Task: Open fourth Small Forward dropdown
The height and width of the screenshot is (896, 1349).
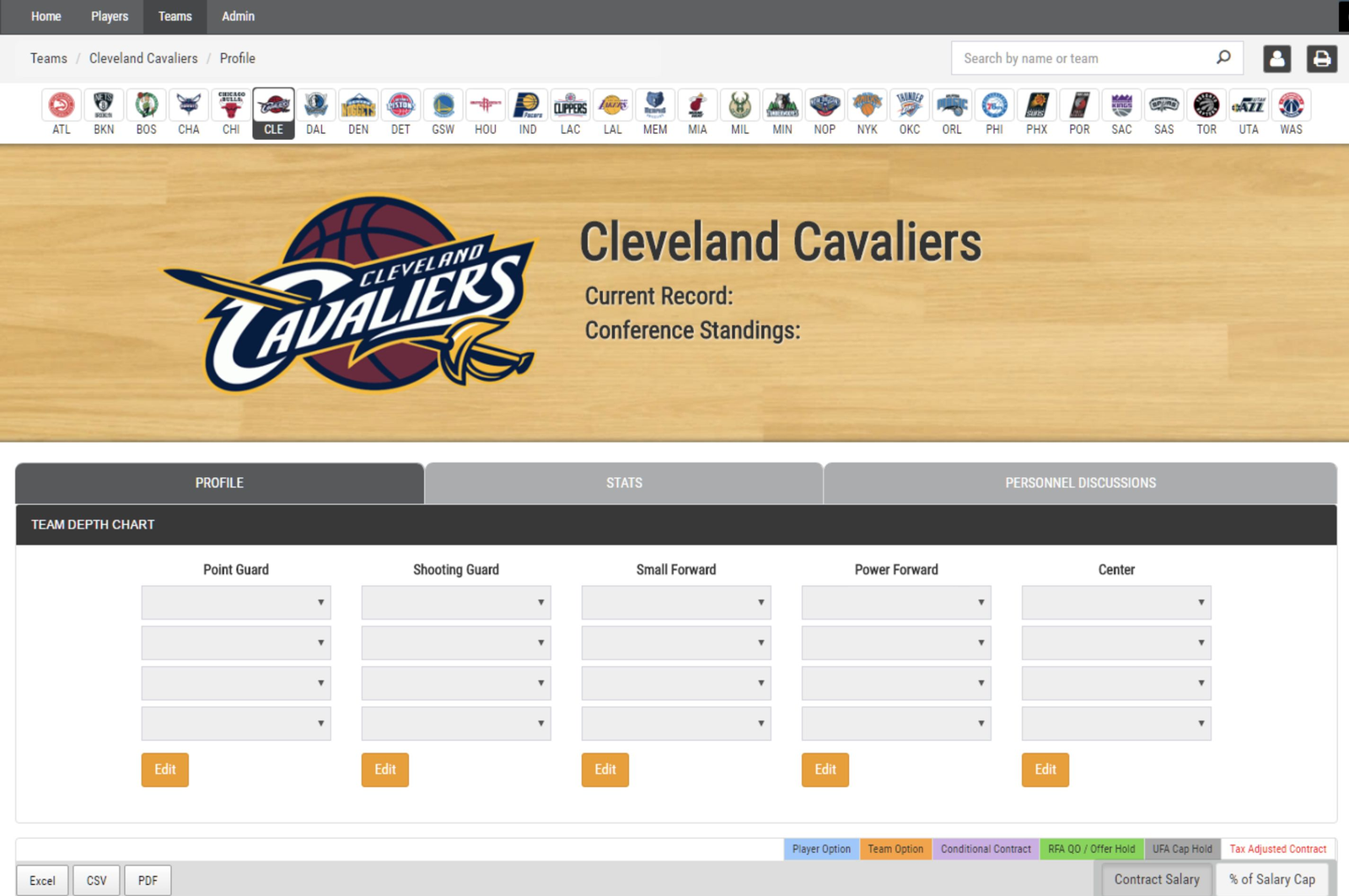Action: click(676, 723)
